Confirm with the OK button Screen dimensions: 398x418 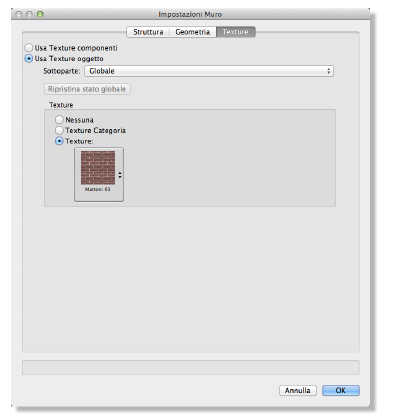tap(341, 390)
